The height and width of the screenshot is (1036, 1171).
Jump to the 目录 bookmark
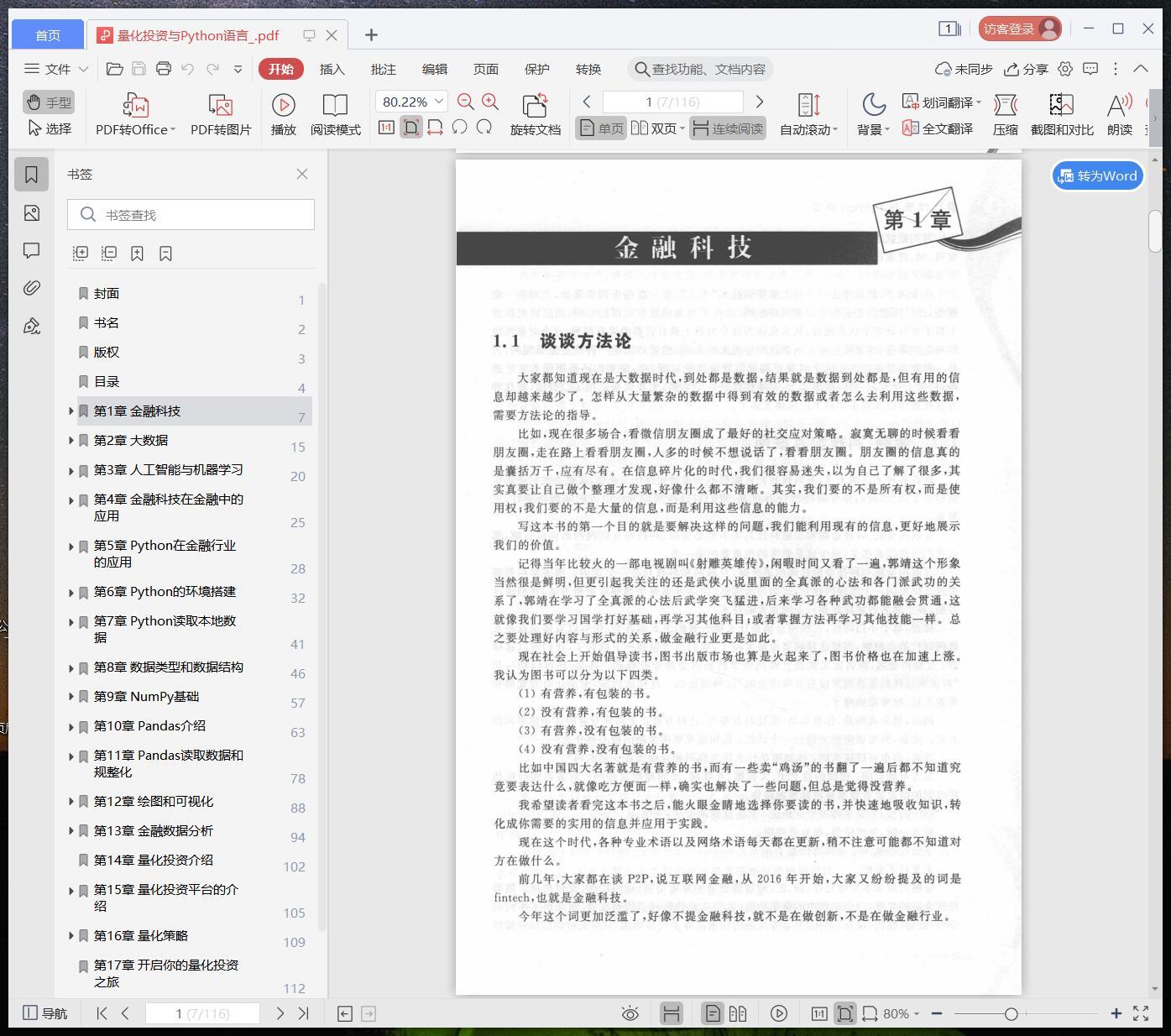point(107,382)
